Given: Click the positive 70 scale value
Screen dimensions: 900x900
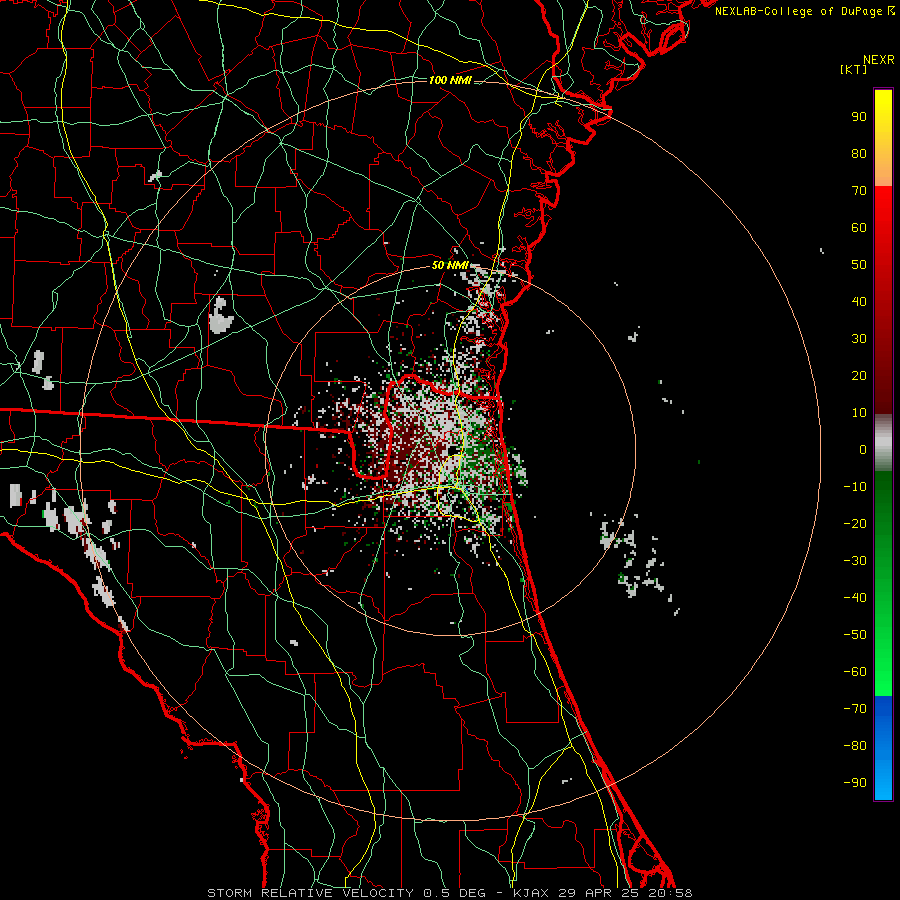Looking at the screenshot, I should click(x=859, y=191).
